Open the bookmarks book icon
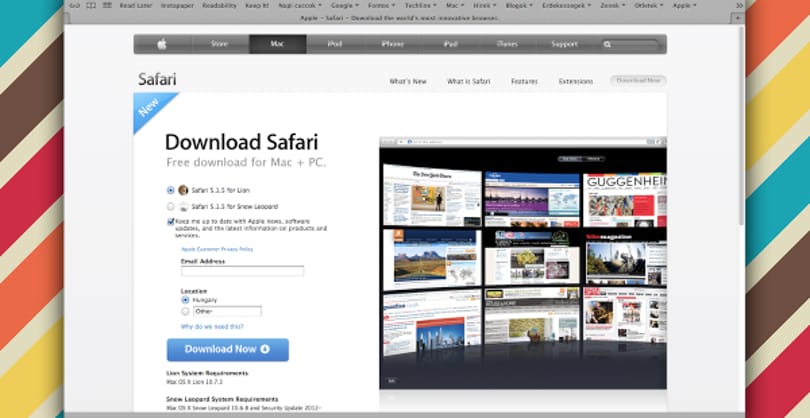 click(91, 6)
